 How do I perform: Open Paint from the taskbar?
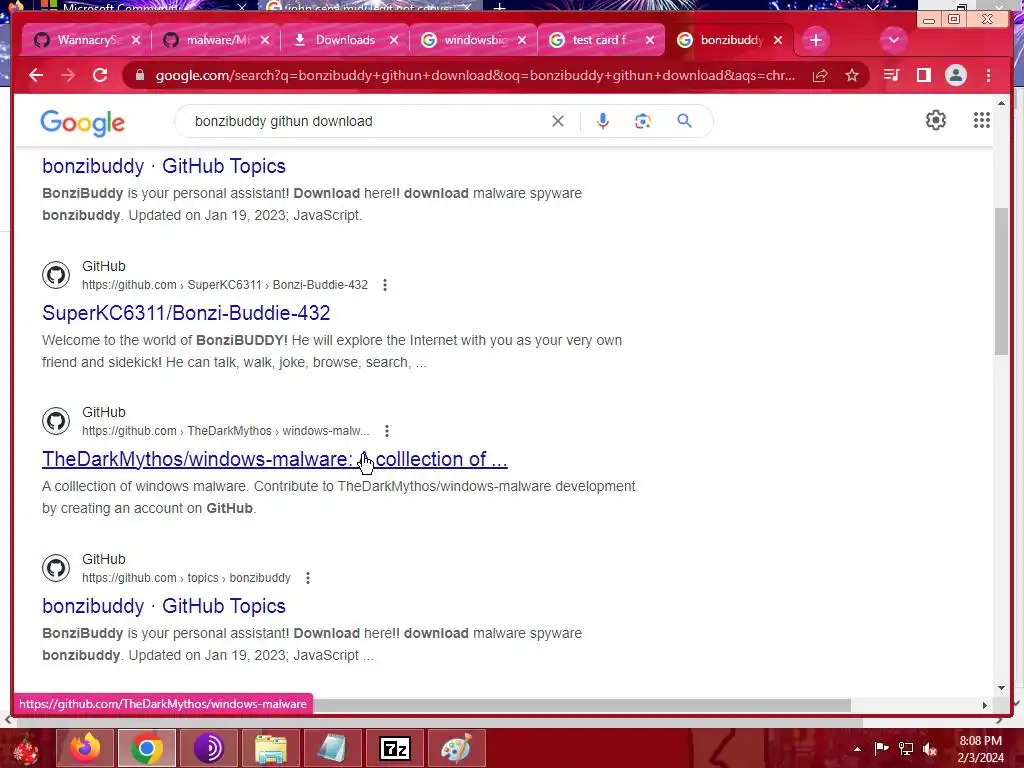tap(456, 748)
